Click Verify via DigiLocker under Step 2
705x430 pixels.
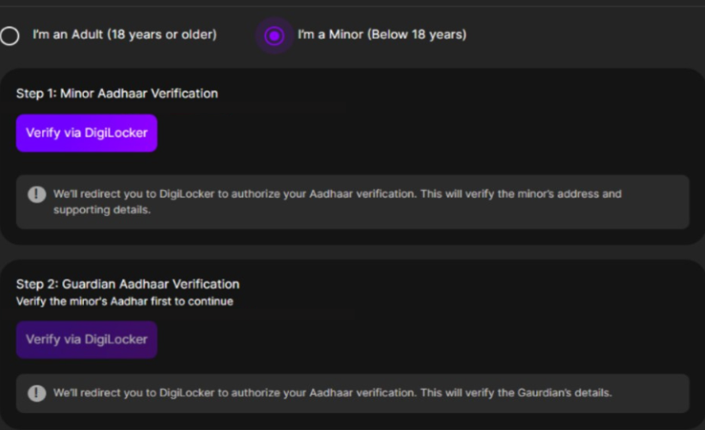[x=87, y=340]
